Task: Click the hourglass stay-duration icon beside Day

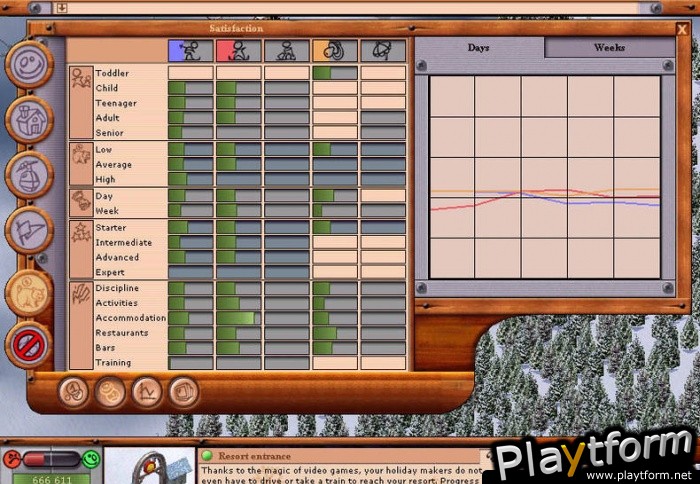Action: (x=81, y=203)
